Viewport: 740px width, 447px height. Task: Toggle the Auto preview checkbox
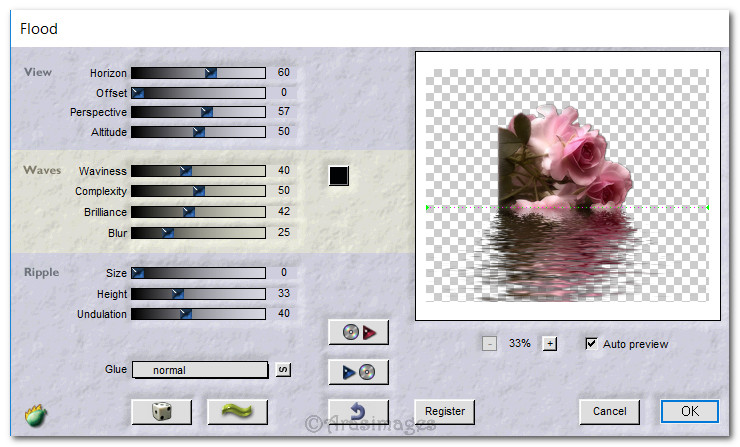pyautogui.click(x=591, y=343)
